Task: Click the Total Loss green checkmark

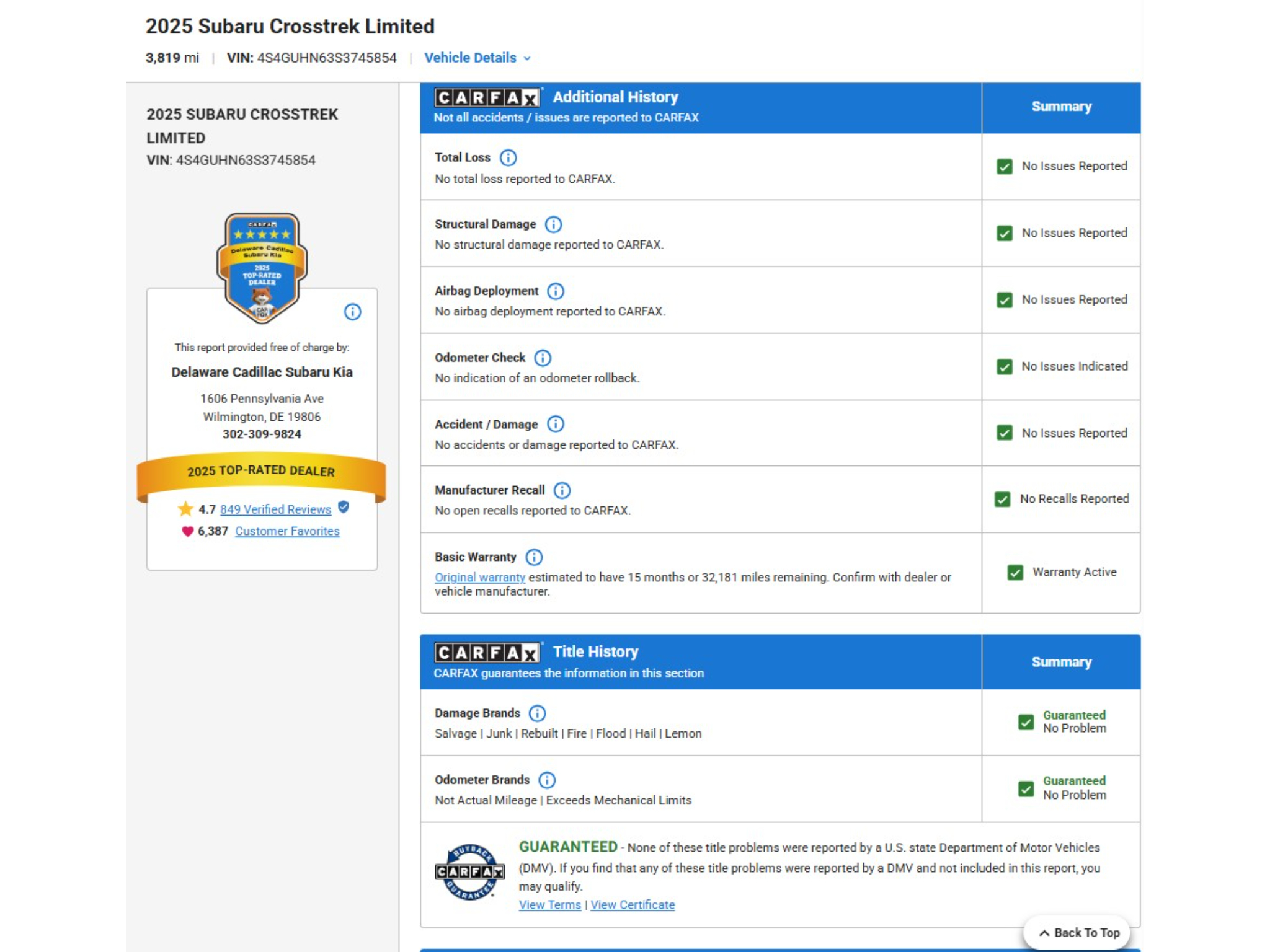Action: [1005, 167]
